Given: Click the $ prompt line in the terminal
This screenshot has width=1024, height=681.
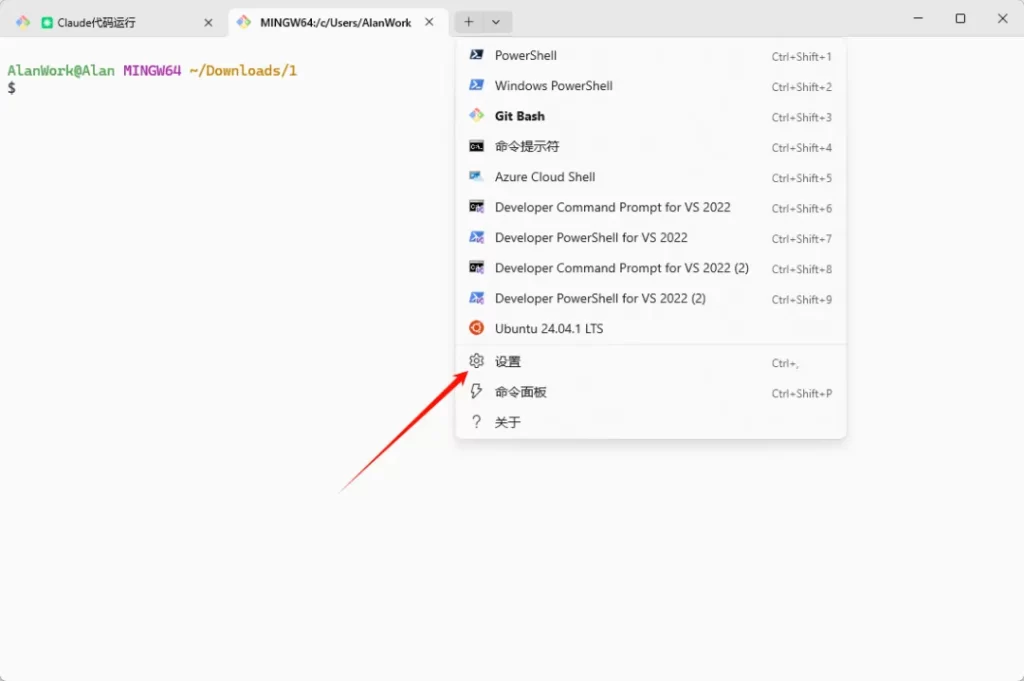Looking at the screenshot, I should [x=12, y=88].
